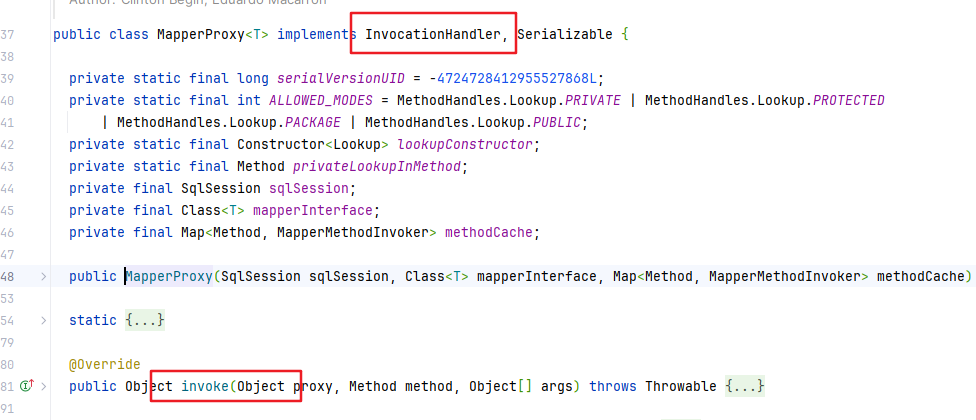Image resolution: width=976 pixels, height=420 pixels.
Task: Click the ALLOWED_MODES constant
Action: 321,100
